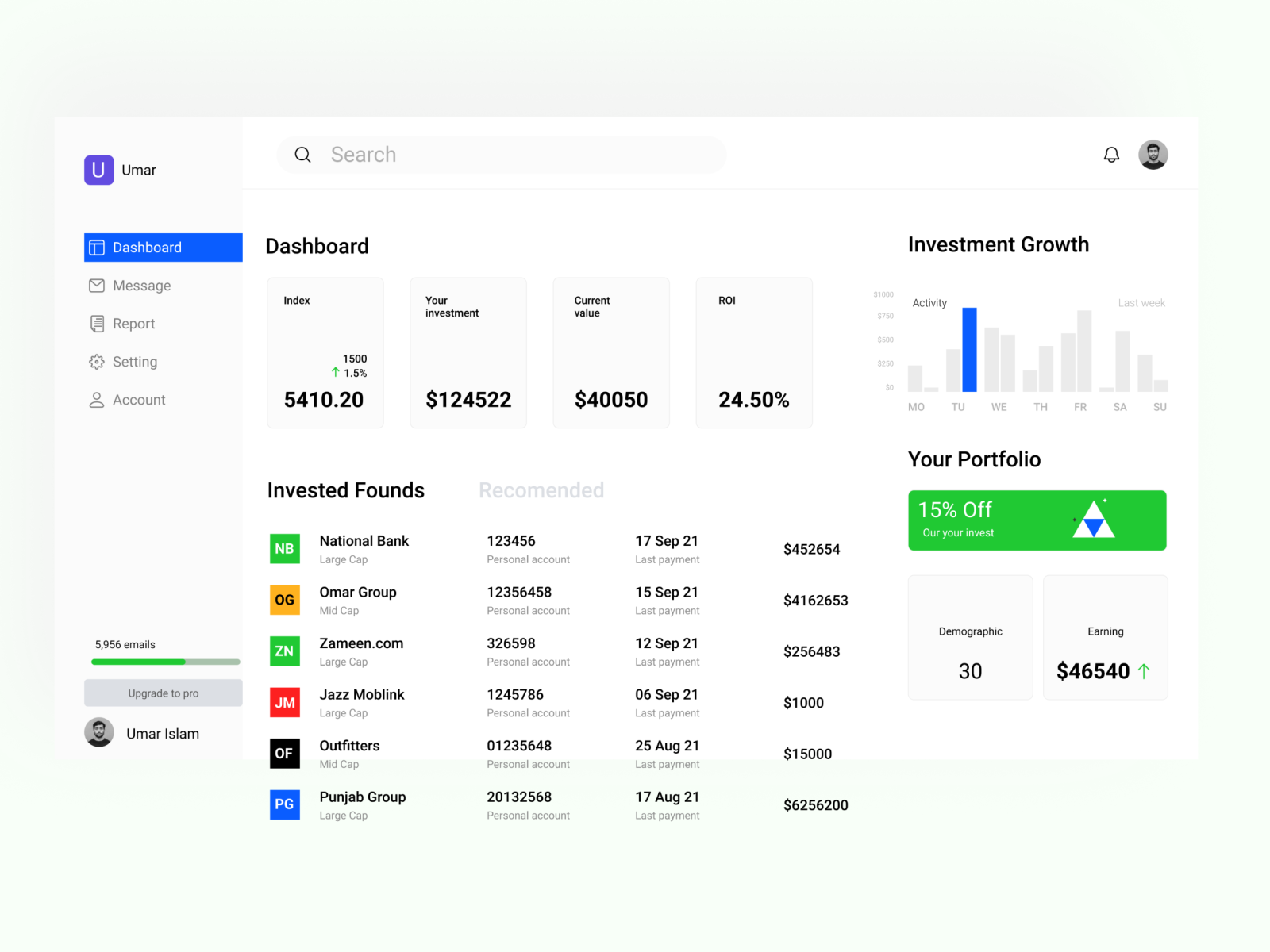
Task: Switch to the Recomended tab
Action: [541, 490]
